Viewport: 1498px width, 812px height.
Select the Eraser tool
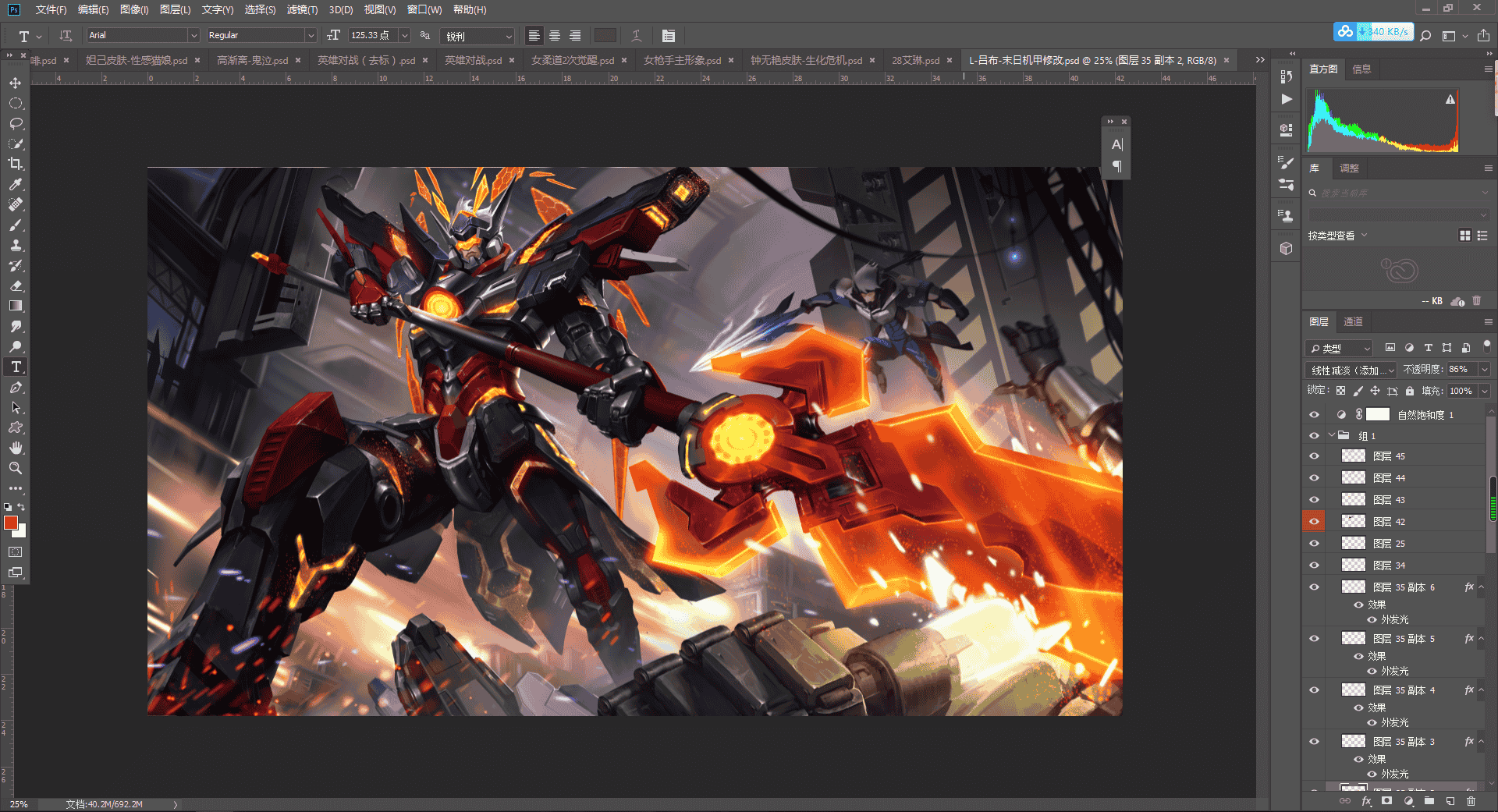click(16, 285)
